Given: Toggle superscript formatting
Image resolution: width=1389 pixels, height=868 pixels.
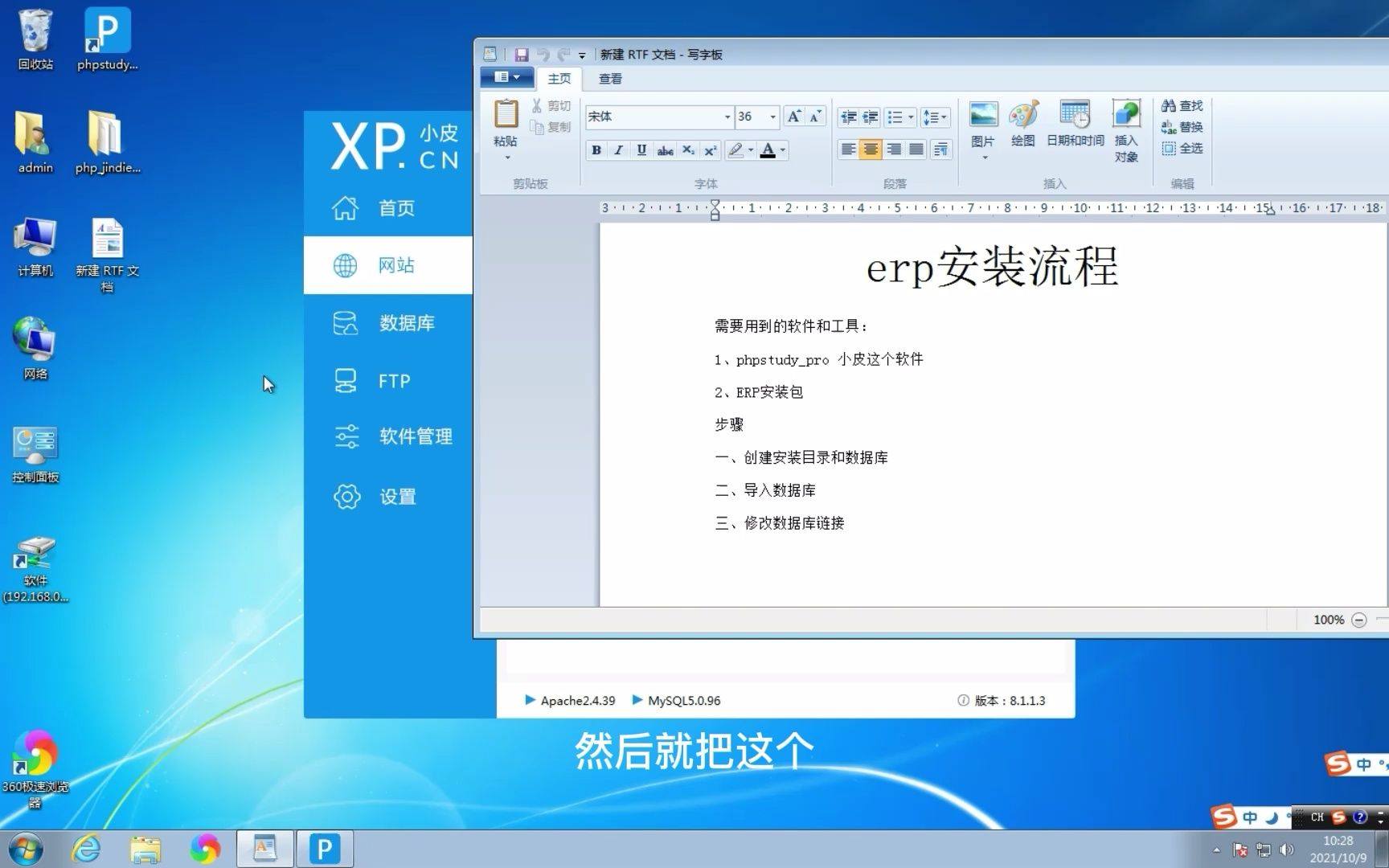Looking at the screenshot, I should coord(711,150).
